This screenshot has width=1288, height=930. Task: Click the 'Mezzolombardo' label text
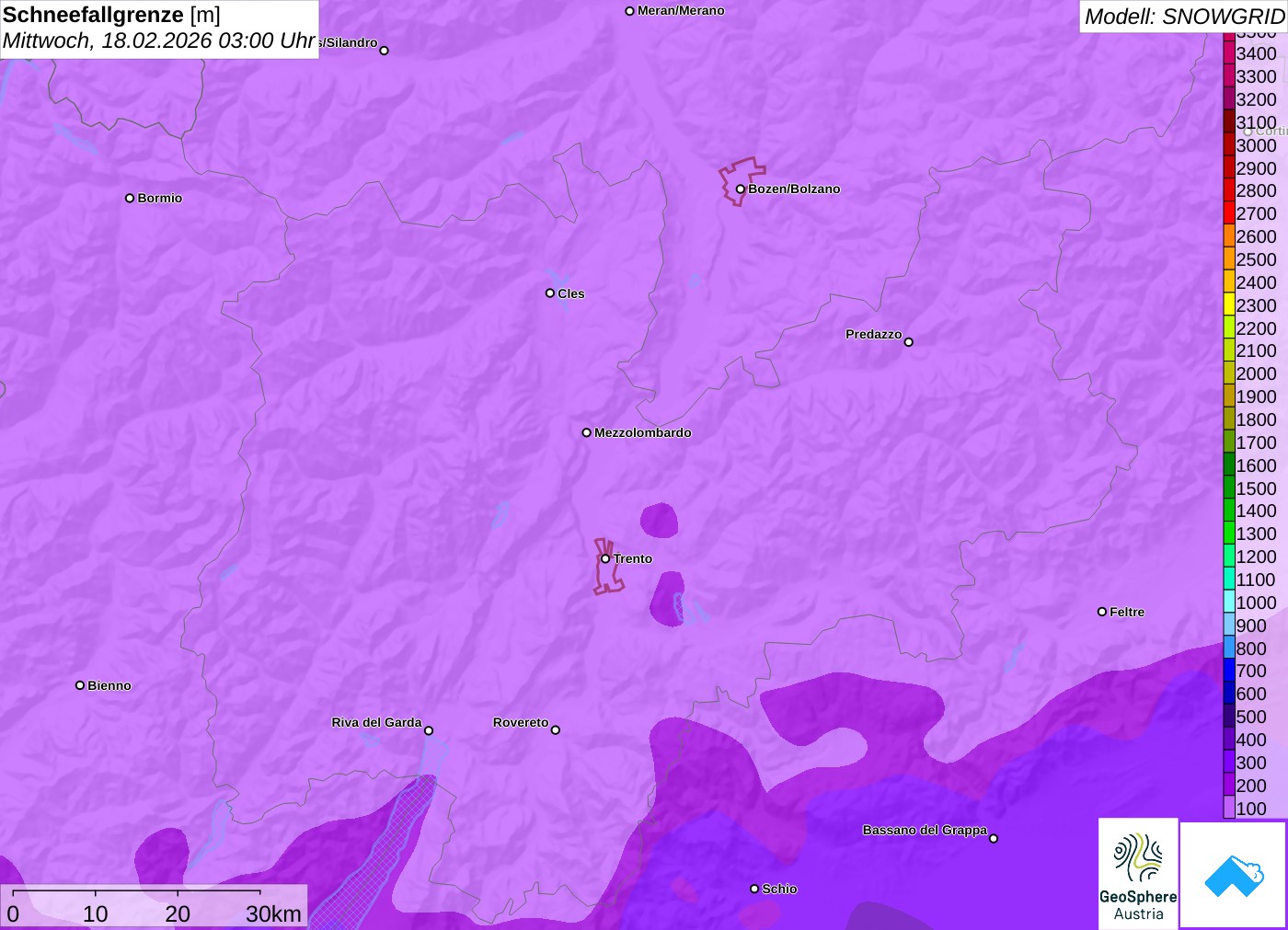click(642, 432)
